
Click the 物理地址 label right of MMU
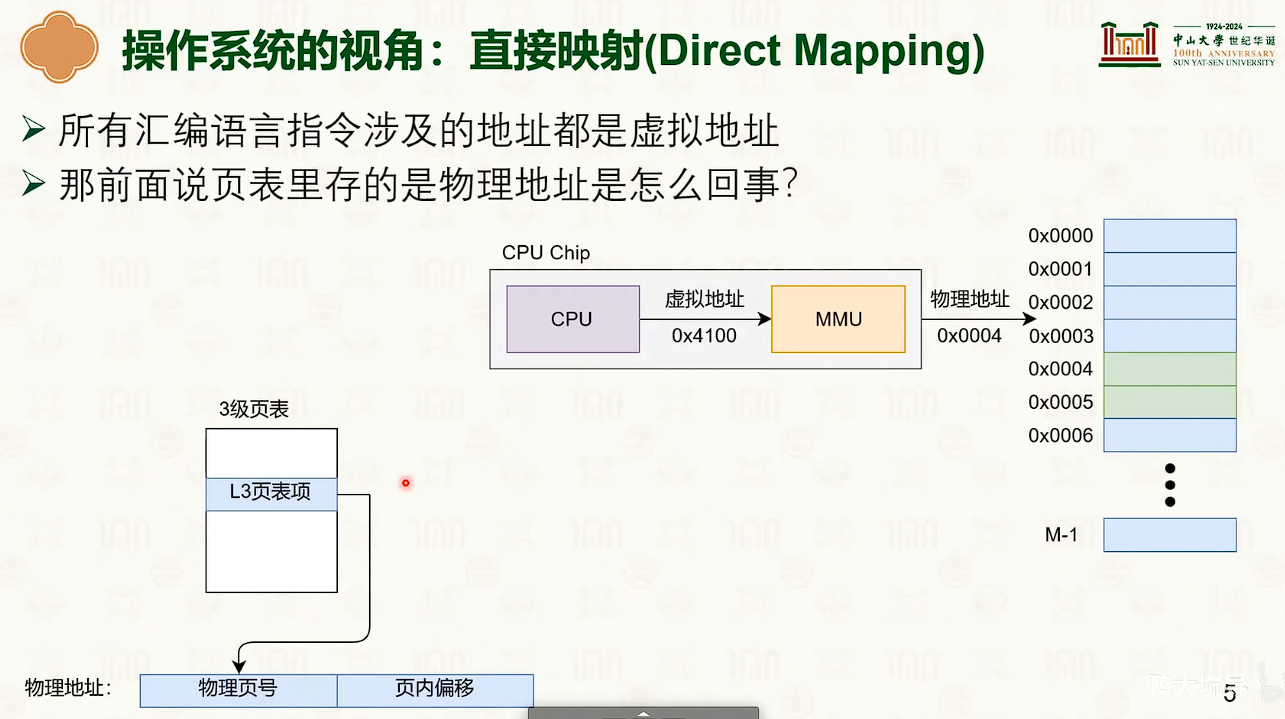click(970, 299)
